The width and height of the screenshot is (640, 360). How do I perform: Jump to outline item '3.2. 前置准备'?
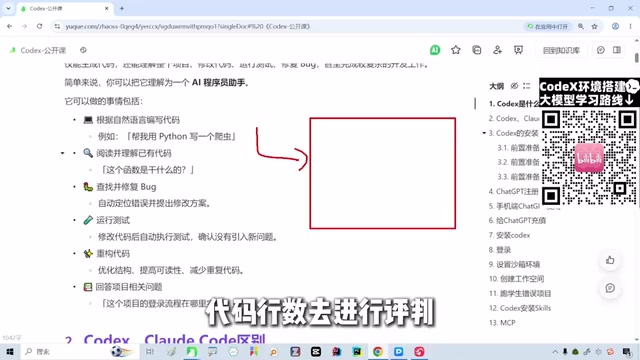tap(518, 162)
